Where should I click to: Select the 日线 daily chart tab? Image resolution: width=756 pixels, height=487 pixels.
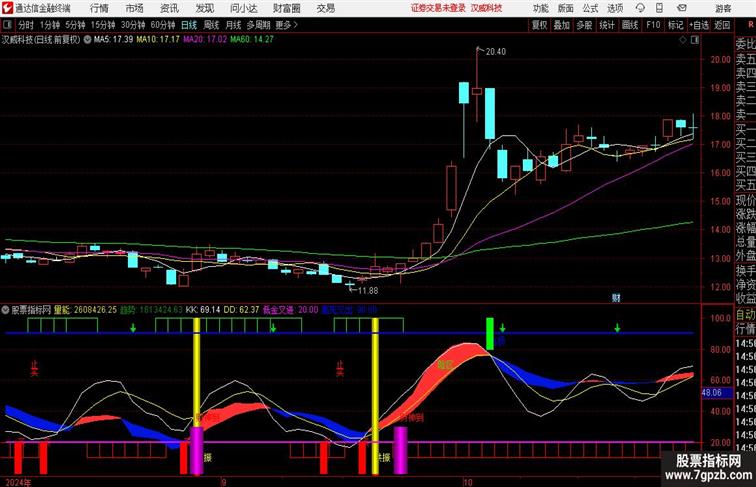coord(189,25)
